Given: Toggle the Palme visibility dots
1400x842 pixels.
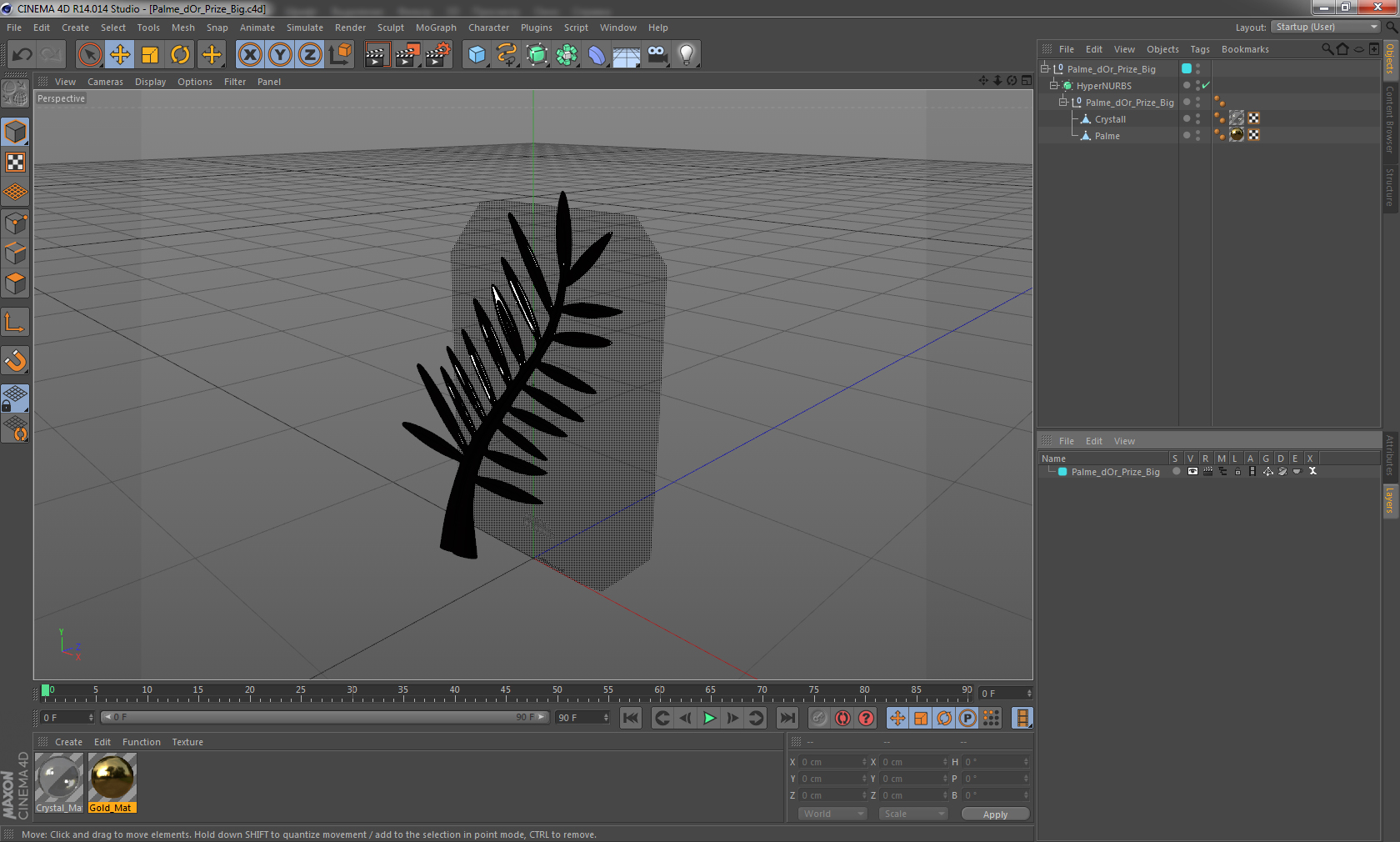Looking at the screenshot, I should [1198, 135].
